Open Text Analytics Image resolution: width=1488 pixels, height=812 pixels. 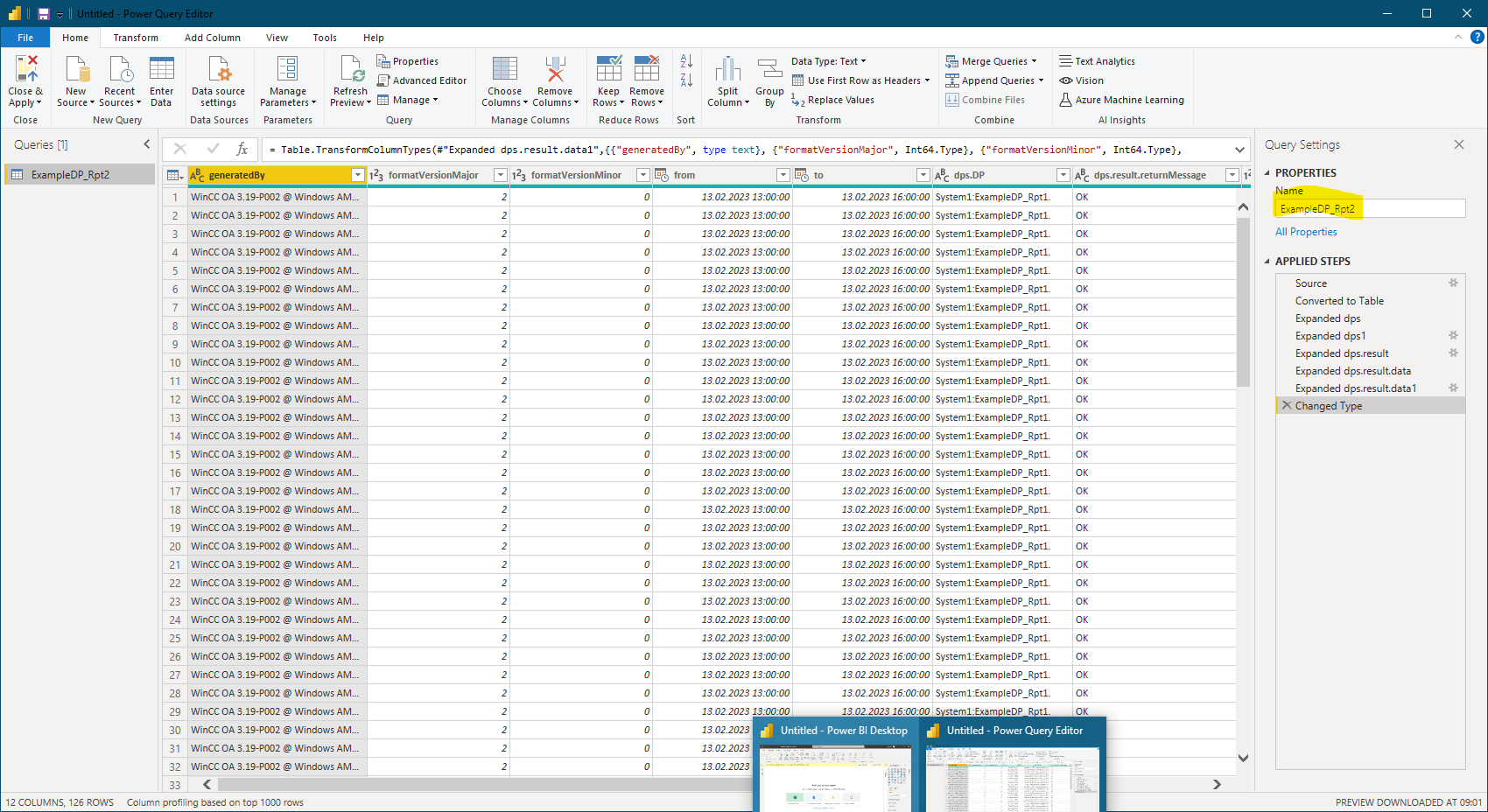(1098, 61)
